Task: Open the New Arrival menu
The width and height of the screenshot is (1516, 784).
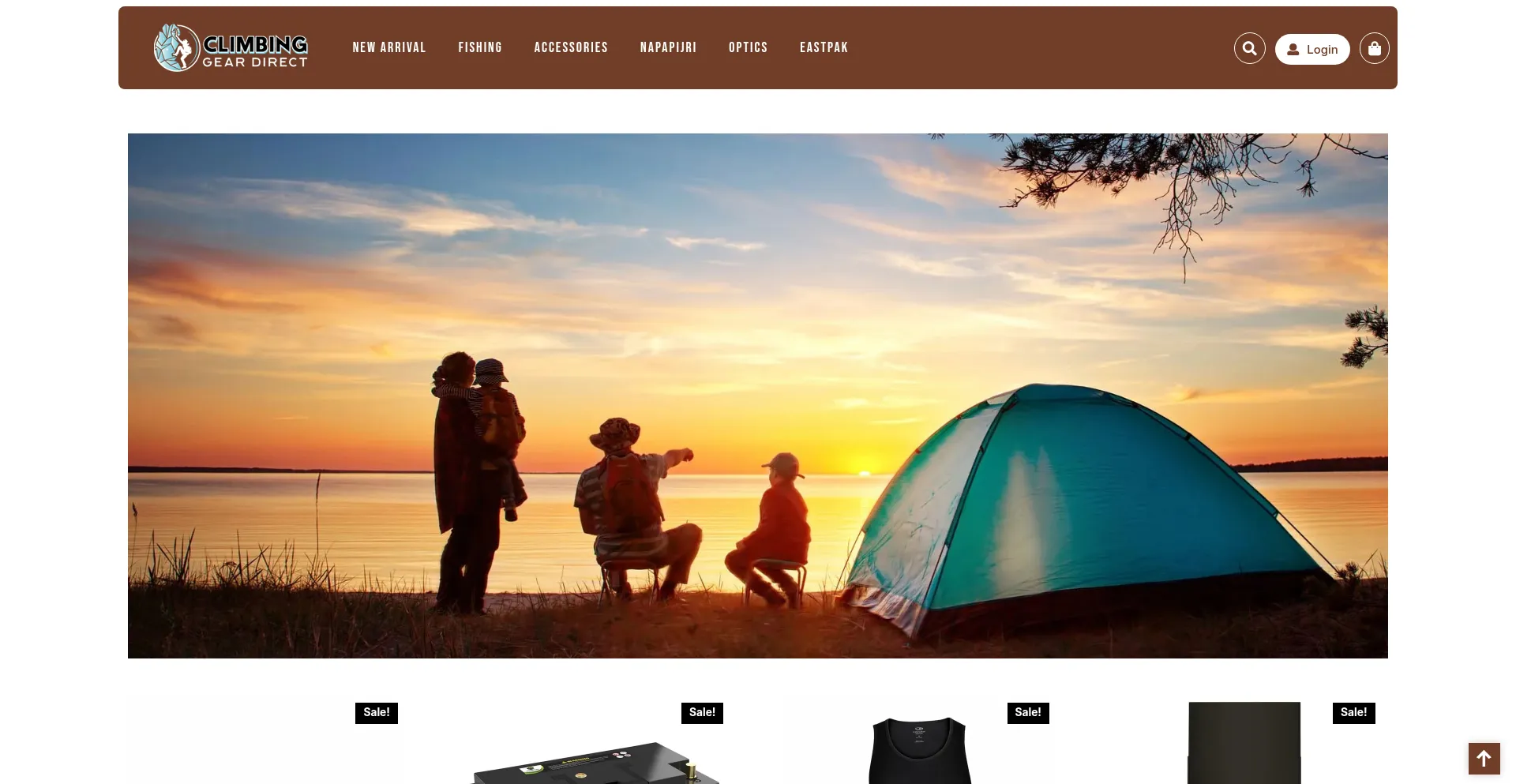Action: click(x=389, y=47)
